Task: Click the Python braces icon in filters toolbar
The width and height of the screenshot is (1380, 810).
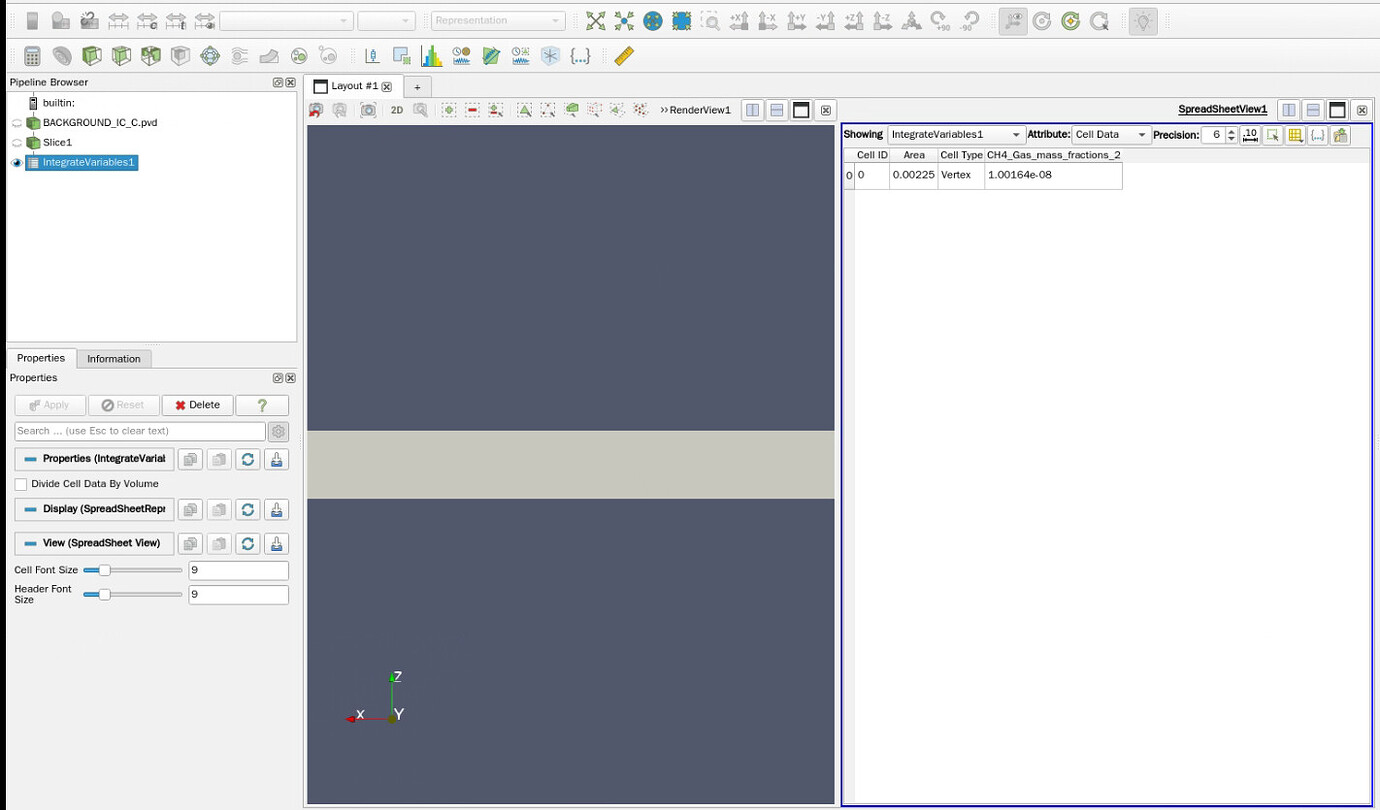Action: (x=580, y=56)
